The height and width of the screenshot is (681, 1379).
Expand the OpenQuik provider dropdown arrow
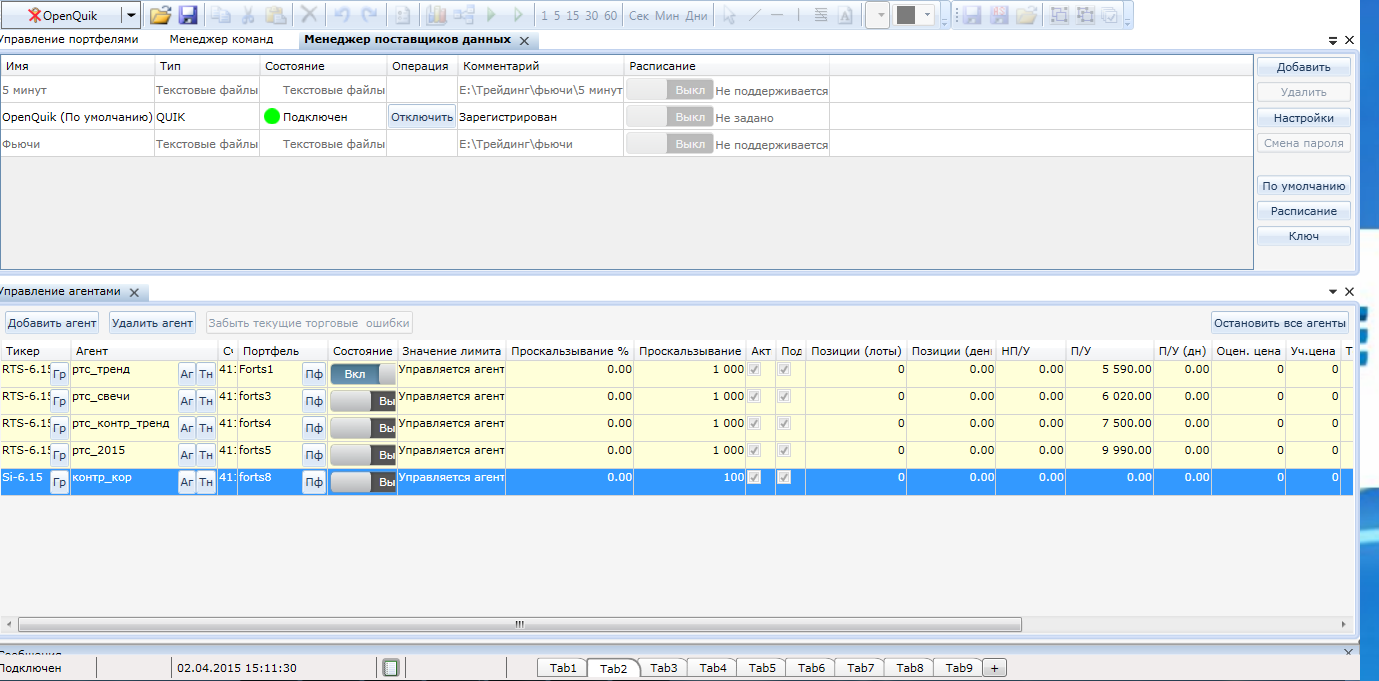131,15
